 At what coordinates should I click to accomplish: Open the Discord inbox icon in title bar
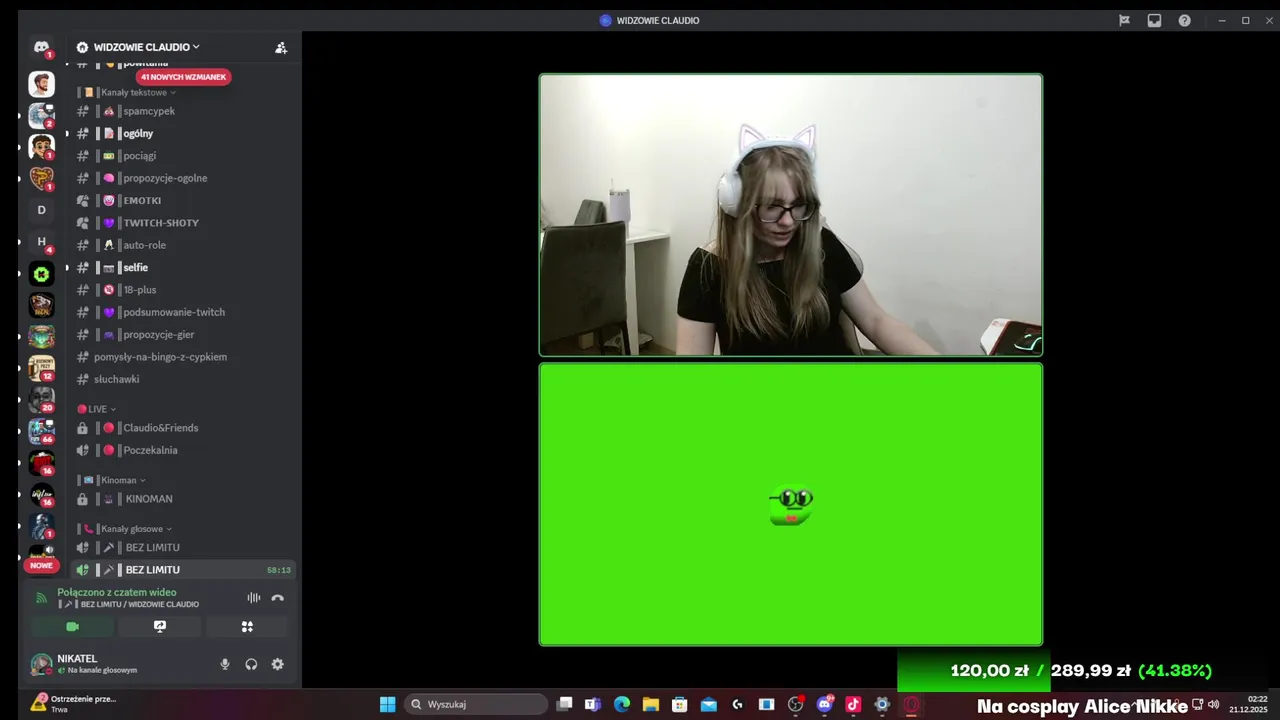[x=1154, y=20]
